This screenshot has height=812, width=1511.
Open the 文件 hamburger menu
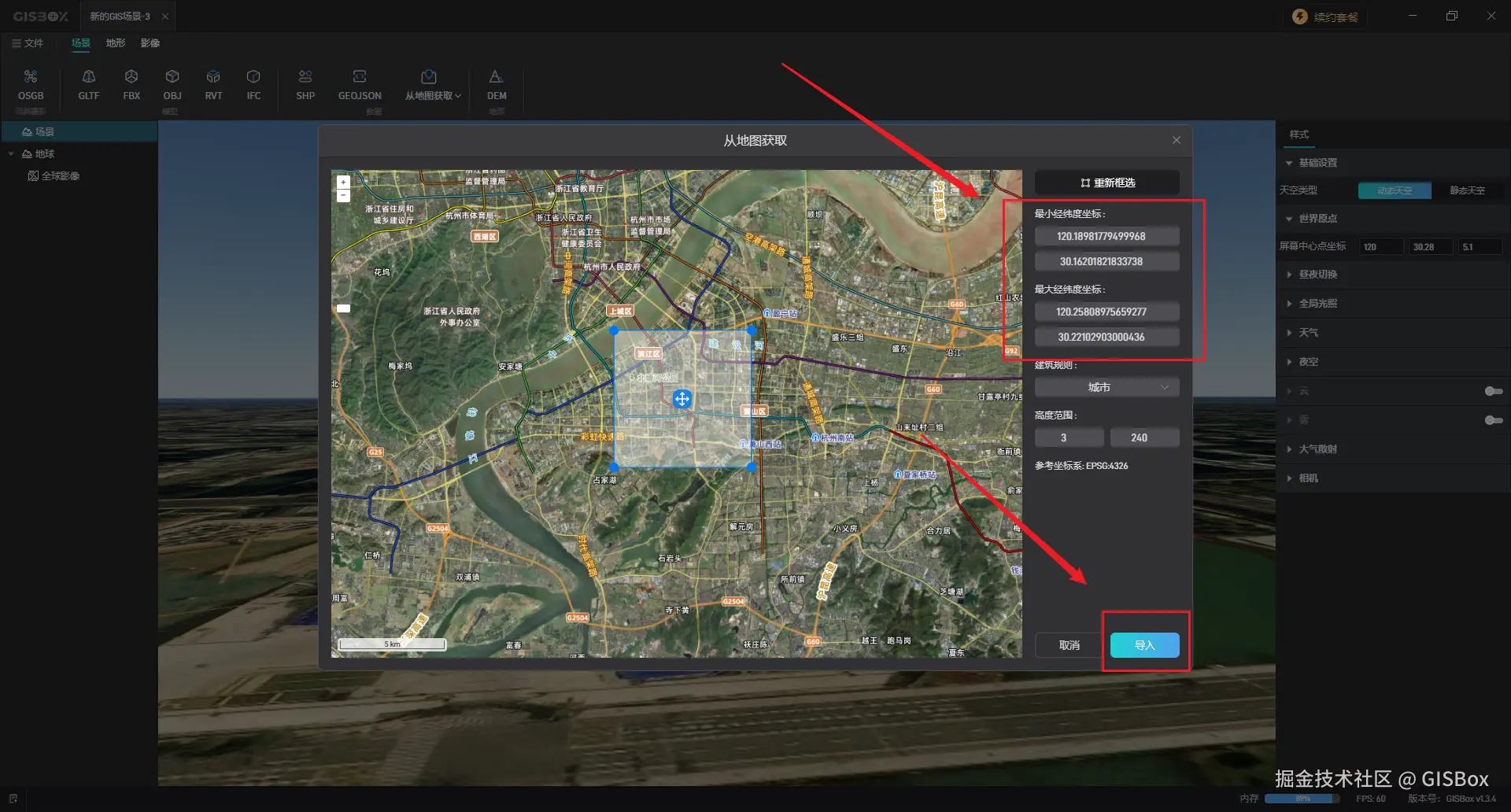click(x=28, y=43)
